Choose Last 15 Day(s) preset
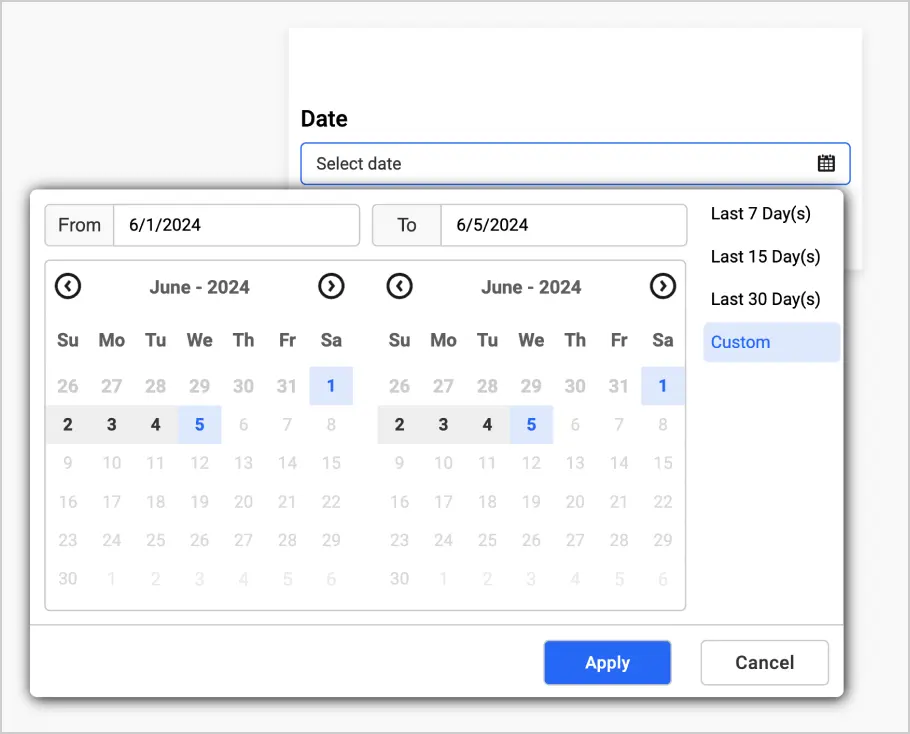The width and height of the screenshot is (910, 734). (765, 257)
